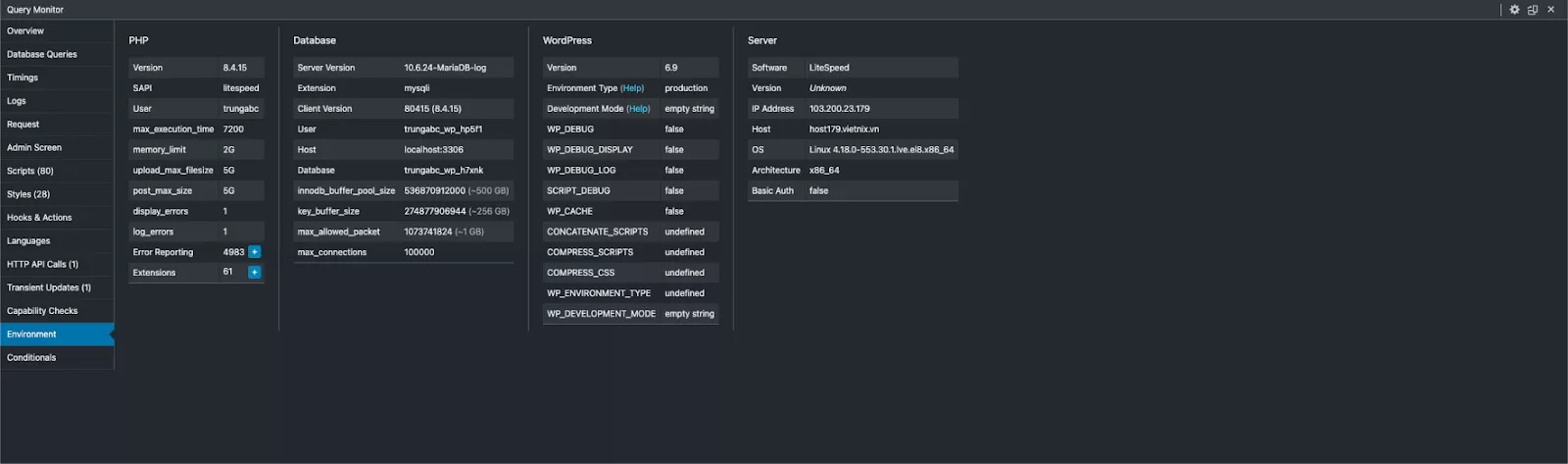This screenshot has height=464, width=1568.
Task: Click Server Version 10.6.24-MariaDB-log
Action: [445, 68]
